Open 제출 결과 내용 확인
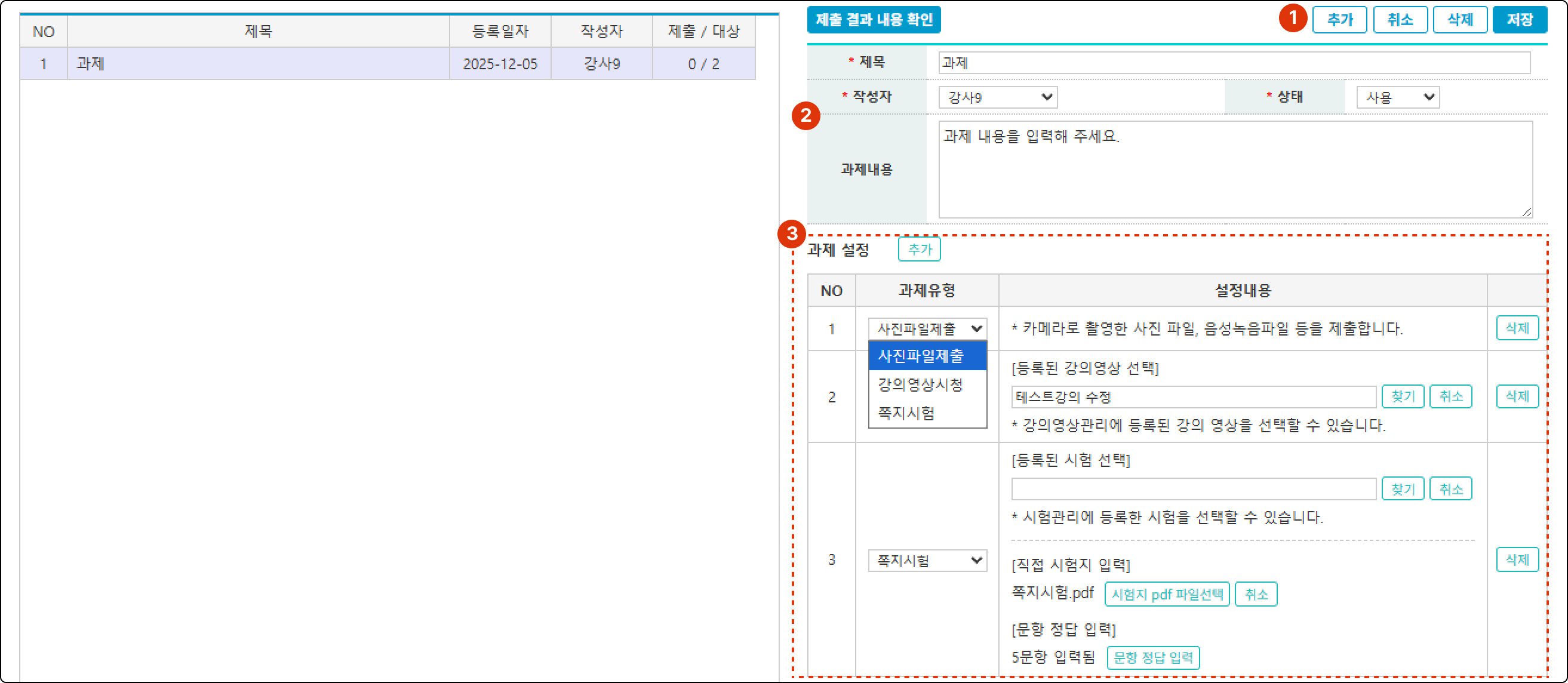The width and height of the screenshot is (1568, 683). pyautogui.click(x=874, y=20)
